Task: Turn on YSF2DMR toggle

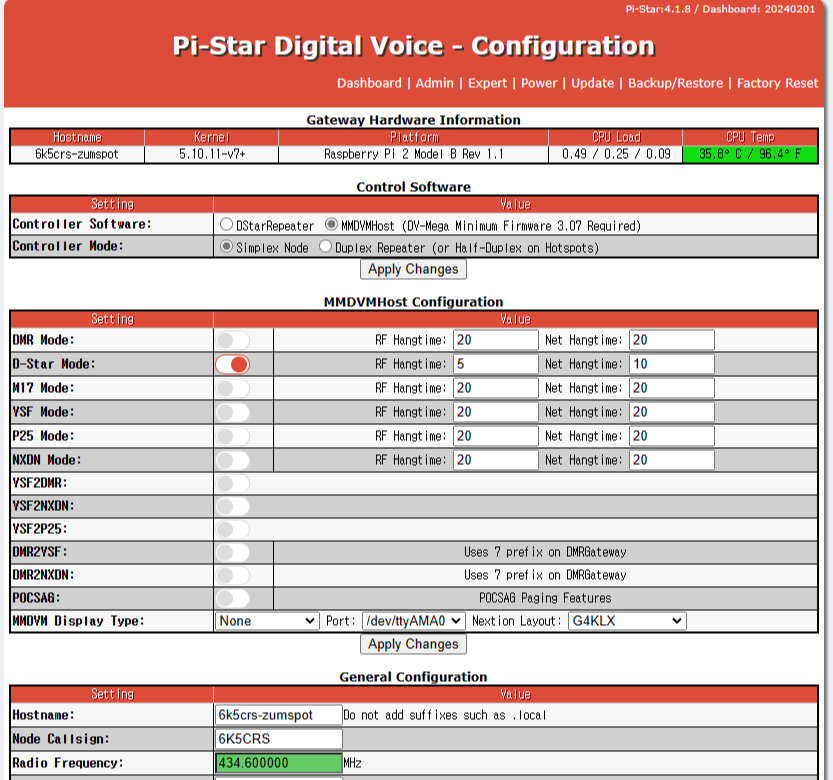Action: [x=233, y=484]
